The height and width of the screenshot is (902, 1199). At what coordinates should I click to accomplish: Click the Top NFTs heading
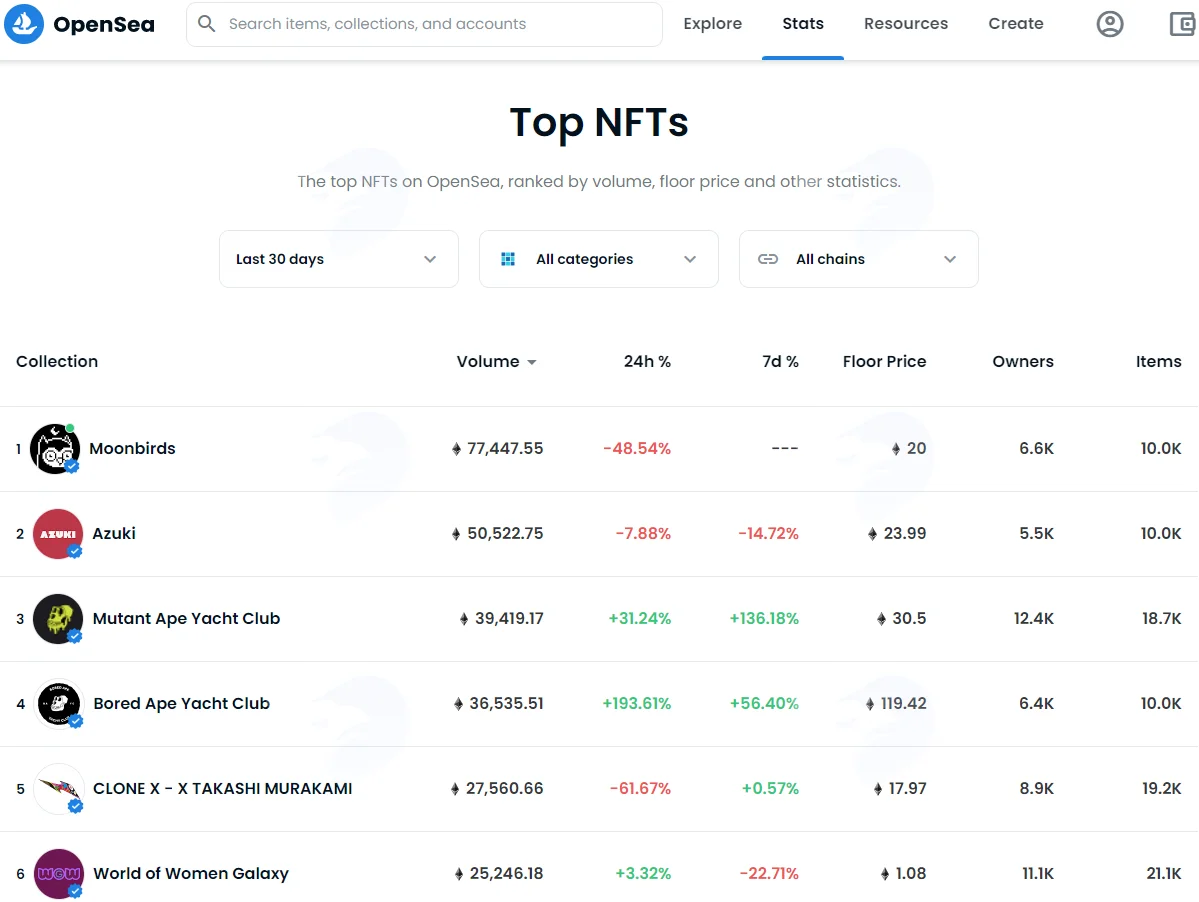(599, 122)
